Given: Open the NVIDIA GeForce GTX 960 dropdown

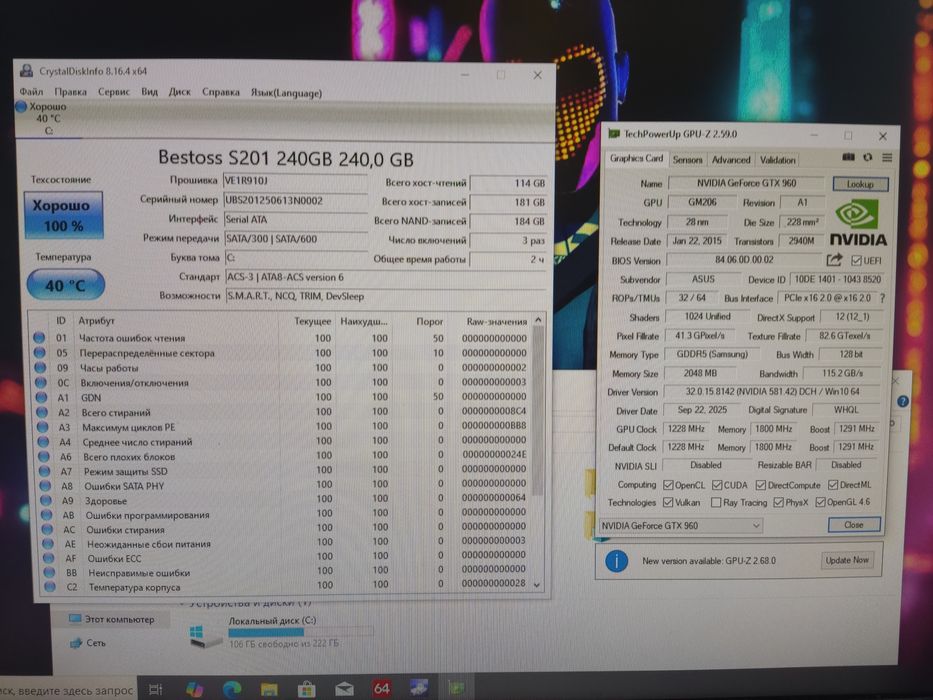Looking at the screenshot, I should (680, 526).
